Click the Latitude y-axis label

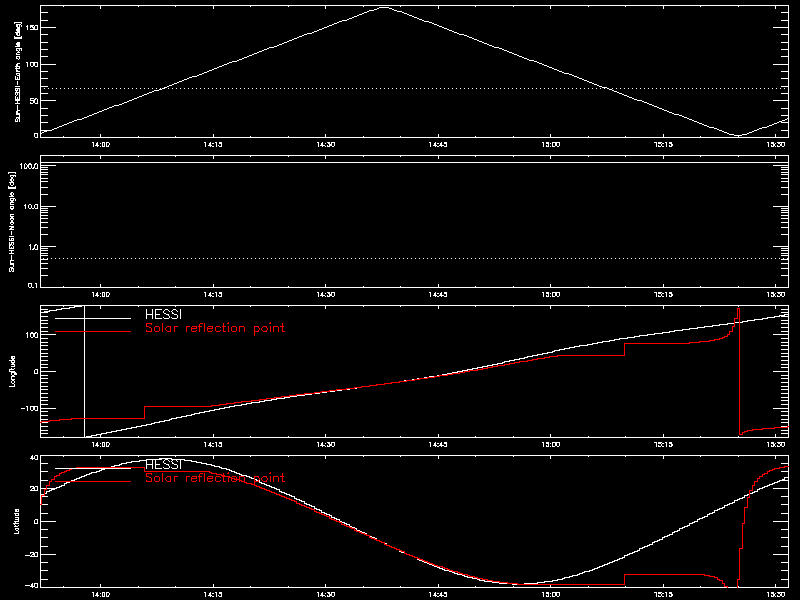[17, 521]
